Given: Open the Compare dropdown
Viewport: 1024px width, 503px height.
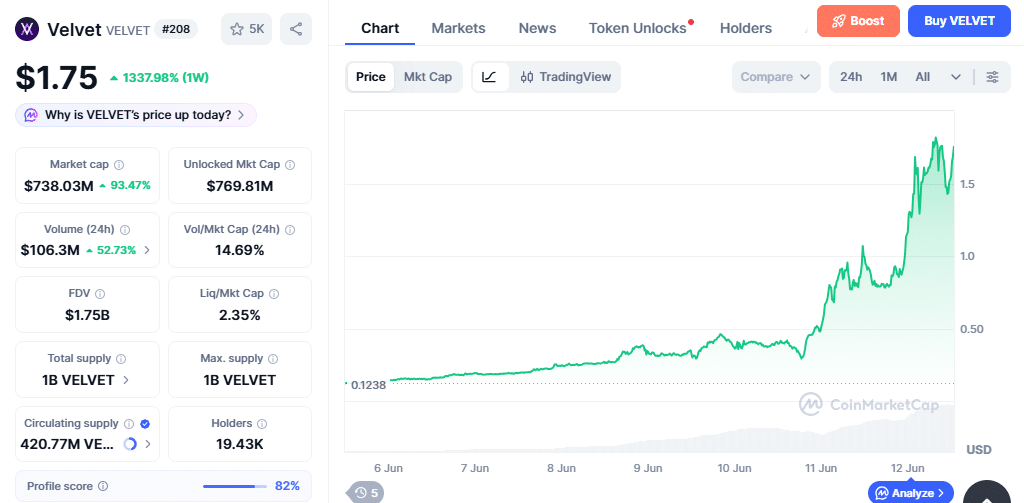Looking at the screenshot, I should click(x=776, y=77).
